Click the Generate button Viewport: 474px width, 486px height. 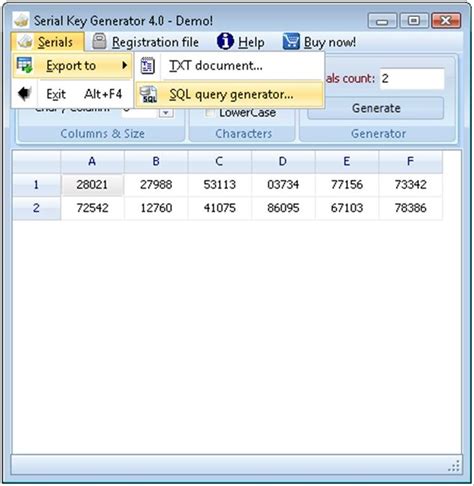coord(376,108)
